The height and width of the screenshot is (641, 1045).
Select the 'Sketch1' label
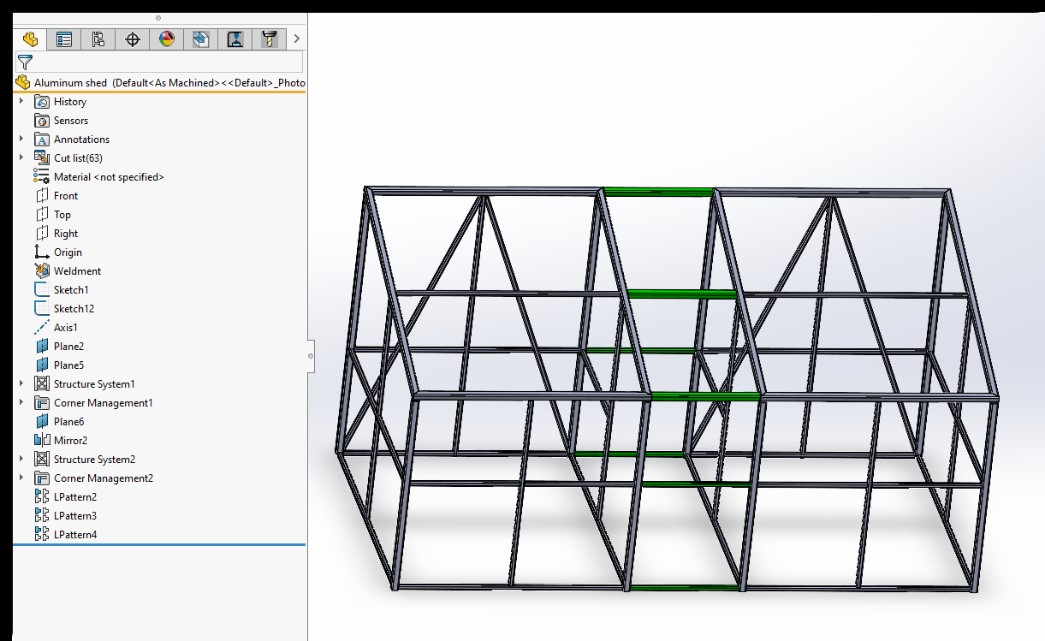[71, 290]
